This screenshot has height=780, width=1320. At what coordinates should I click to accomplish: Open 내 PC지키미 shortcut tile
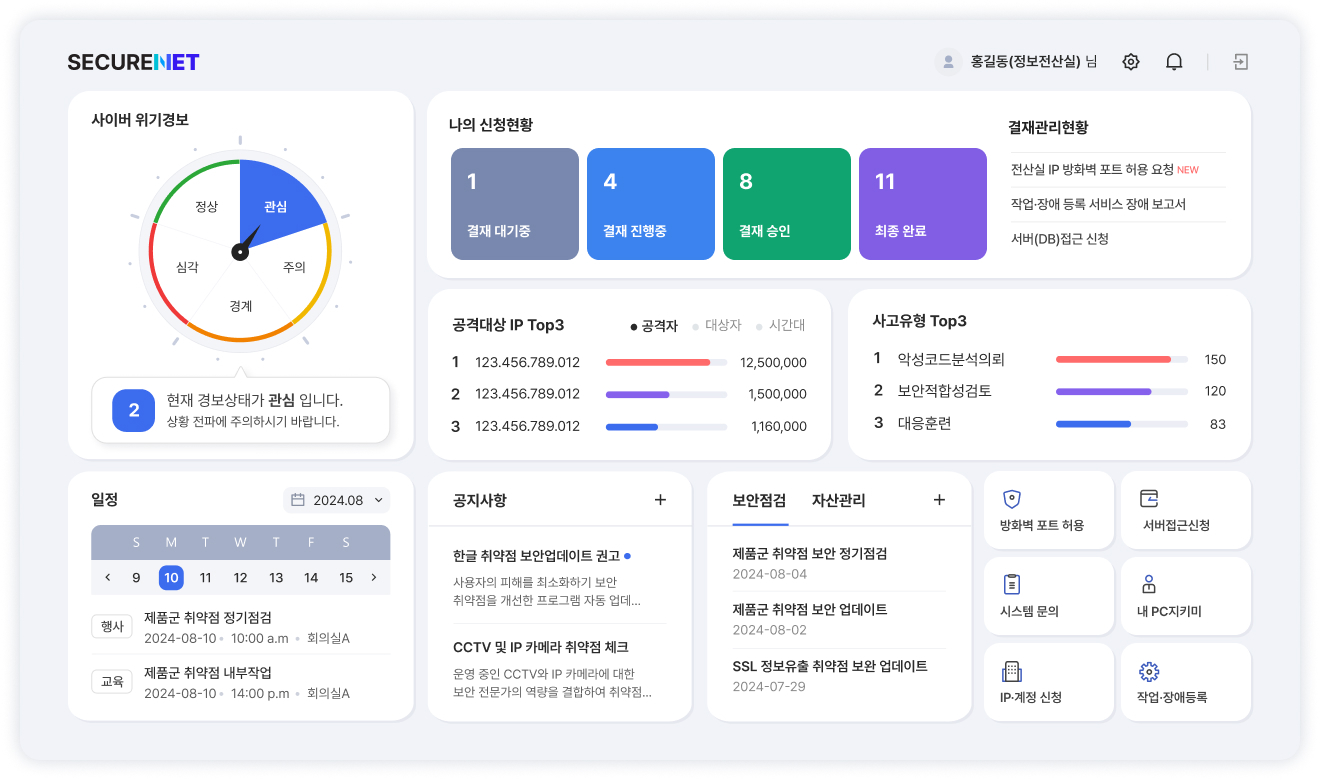[x=1185, y=596]
